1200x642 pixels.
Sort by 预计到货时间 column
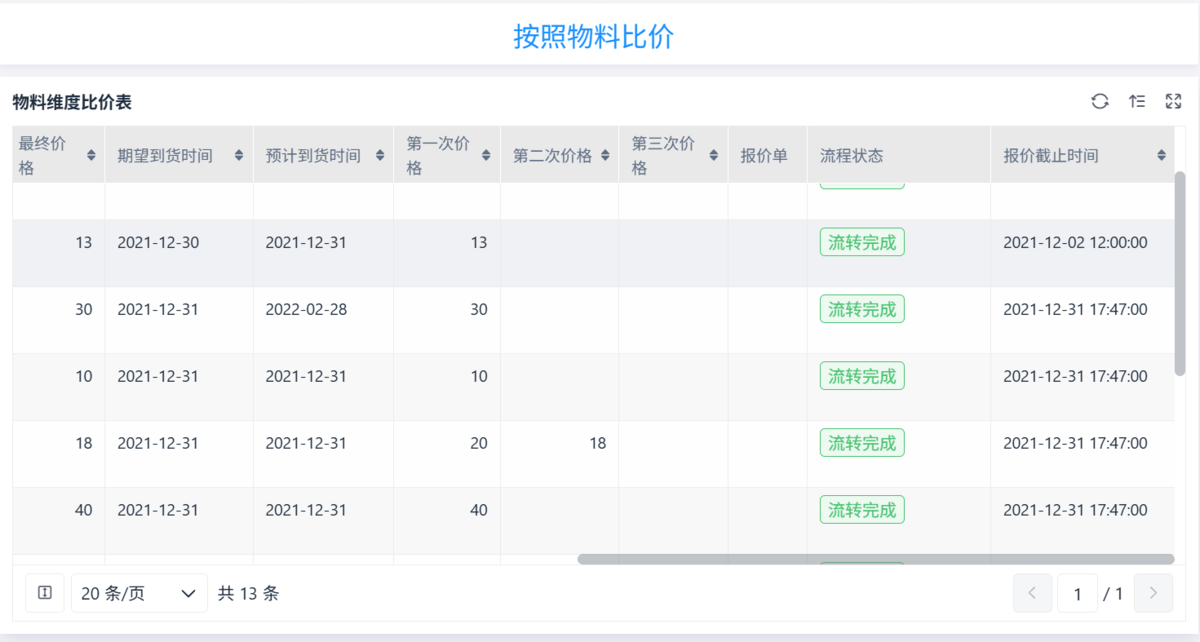click(380, 155)
